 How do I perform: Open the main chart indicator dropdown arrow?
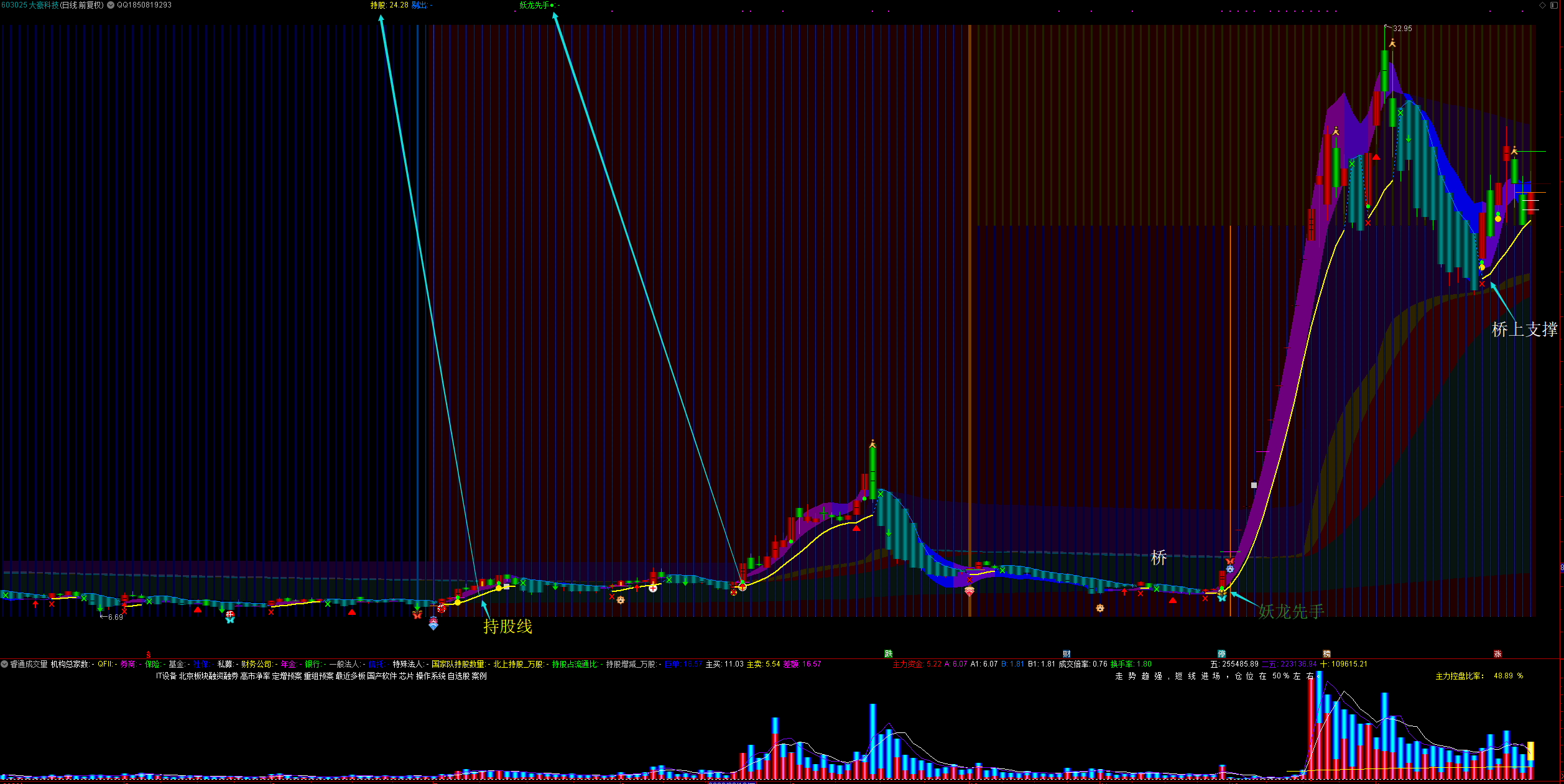[x=111, y=5]
